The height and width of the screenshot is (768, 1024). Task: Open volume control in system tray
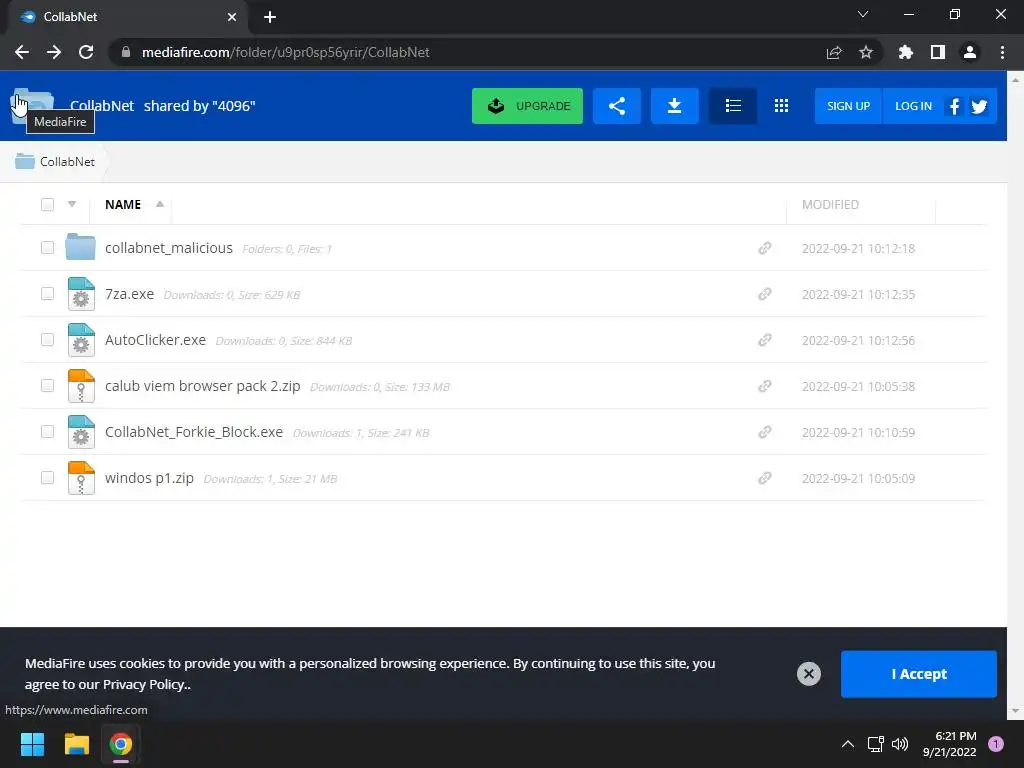point(900,744)
